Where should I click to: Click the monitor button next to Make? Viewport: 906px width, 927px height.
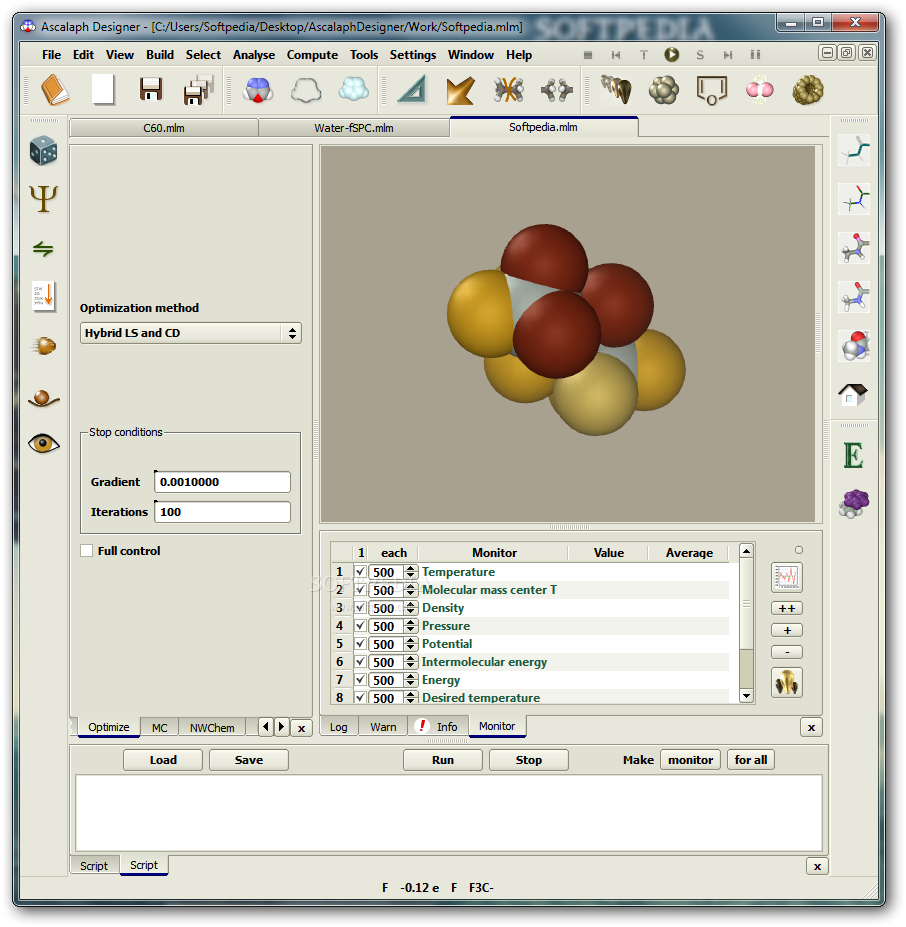pos(690,760)
